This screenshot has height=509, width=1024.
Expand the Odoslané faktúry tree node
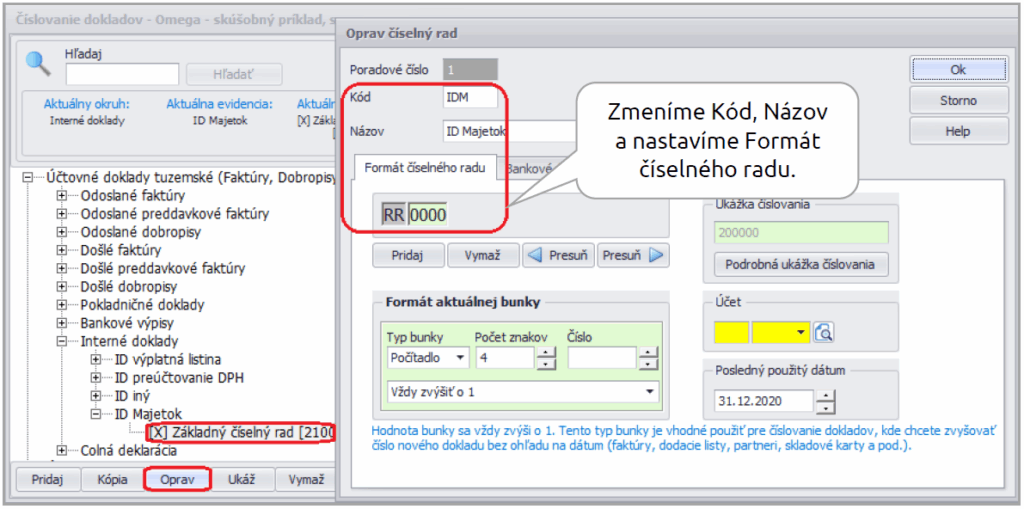pos(62,195)
